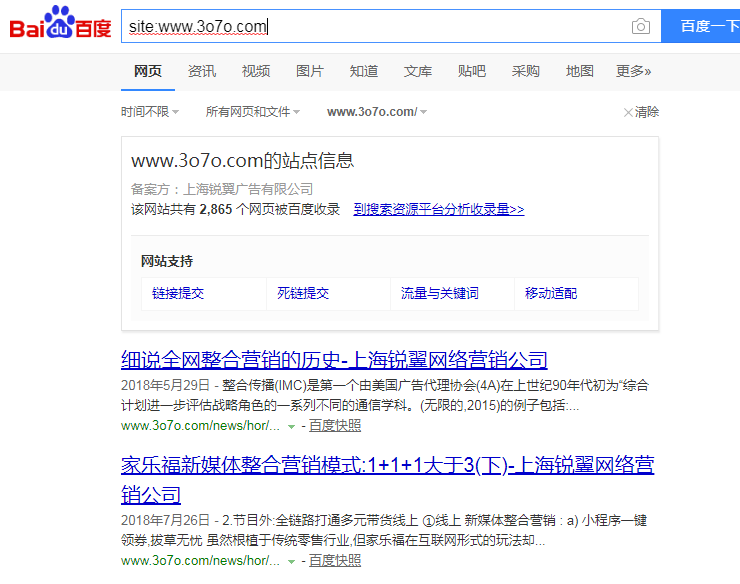Go to the 文库 tab
The image size is (740, 584).
(418, 71)
